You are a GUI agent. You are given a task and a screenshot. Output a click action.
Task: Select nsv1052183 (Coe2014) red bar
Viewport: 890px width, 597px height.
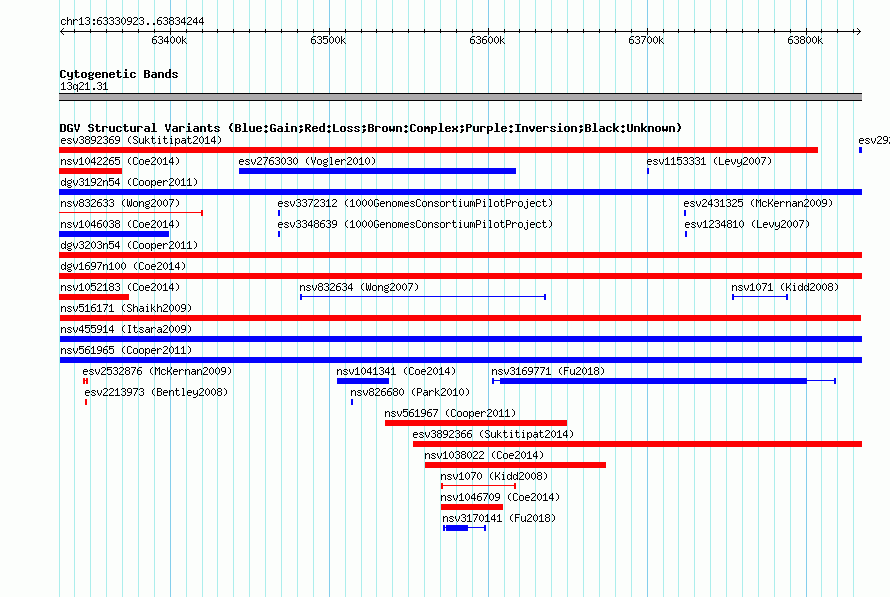click(x=94, y=297)
